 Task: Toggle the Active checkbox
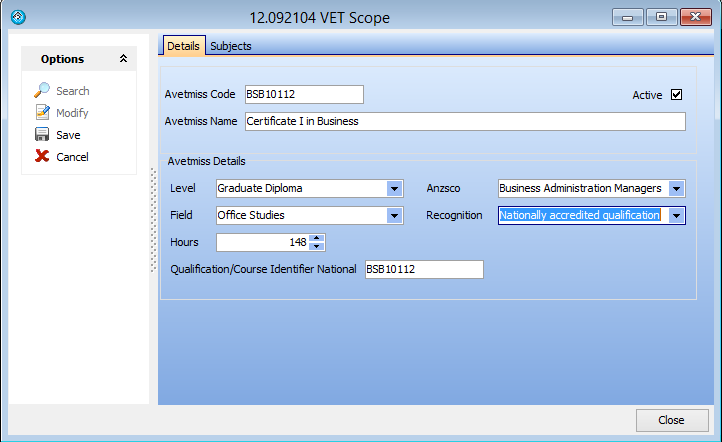(x=676, y=95)
